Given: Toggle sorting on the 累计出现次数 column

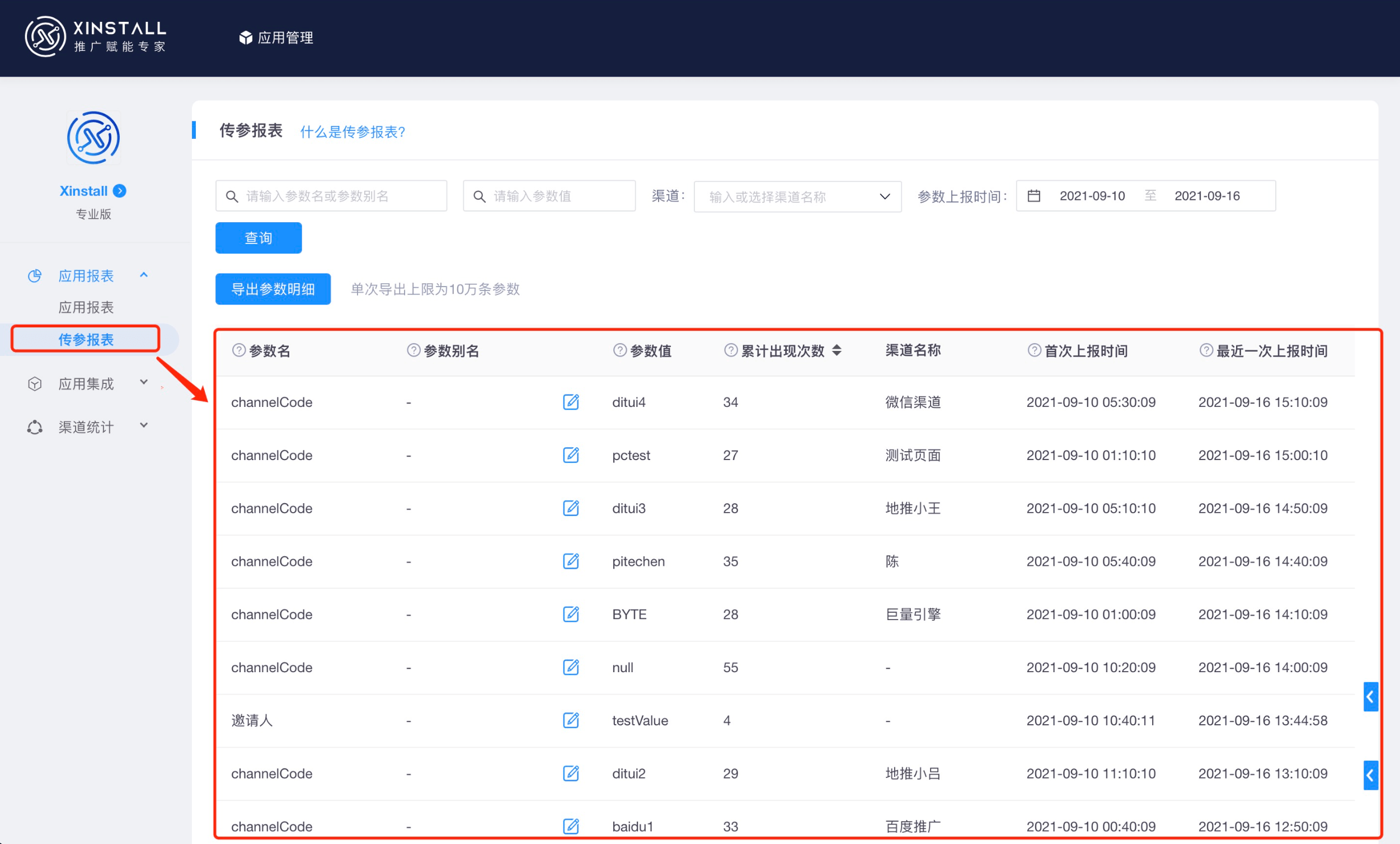Looking at the screenshot, I should [x=838, y=351].
